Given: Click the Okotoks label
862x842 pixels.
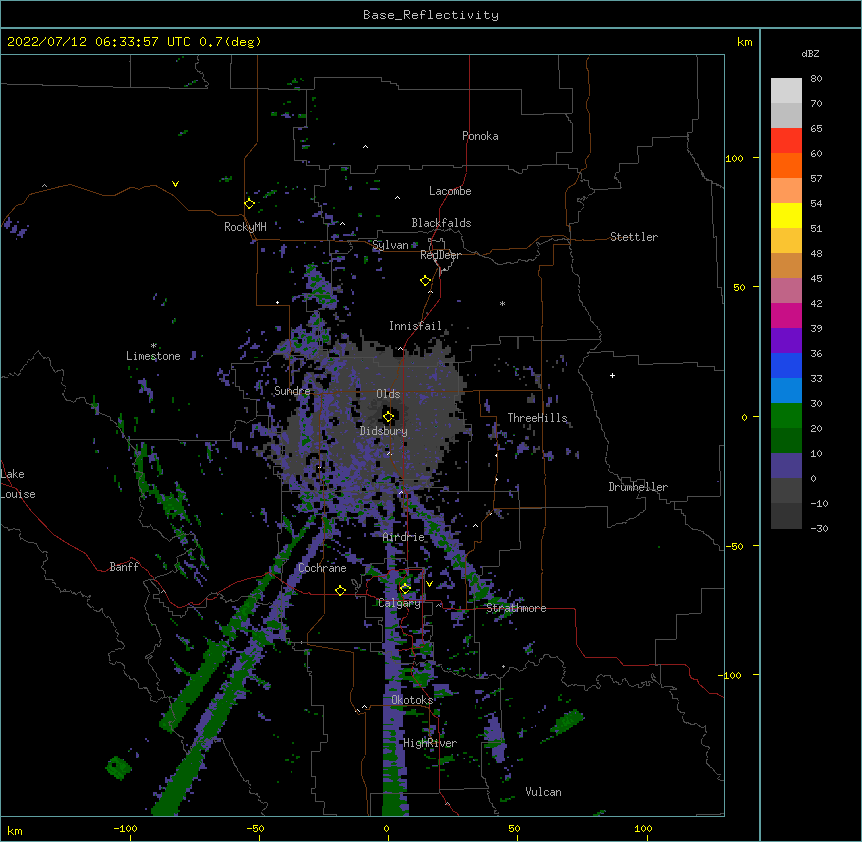Looking at the screenshot, I should (x=412, y=700).
